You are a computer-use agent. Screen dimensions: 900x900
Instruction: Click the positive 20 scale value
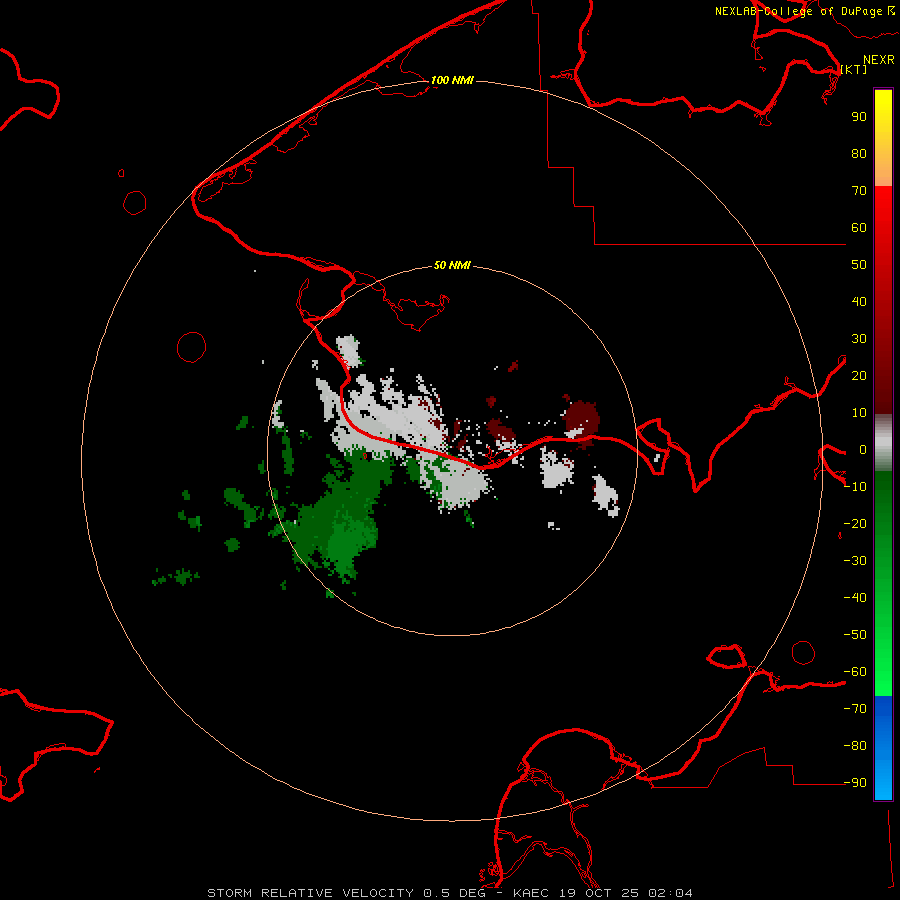(x=859, y=375)
